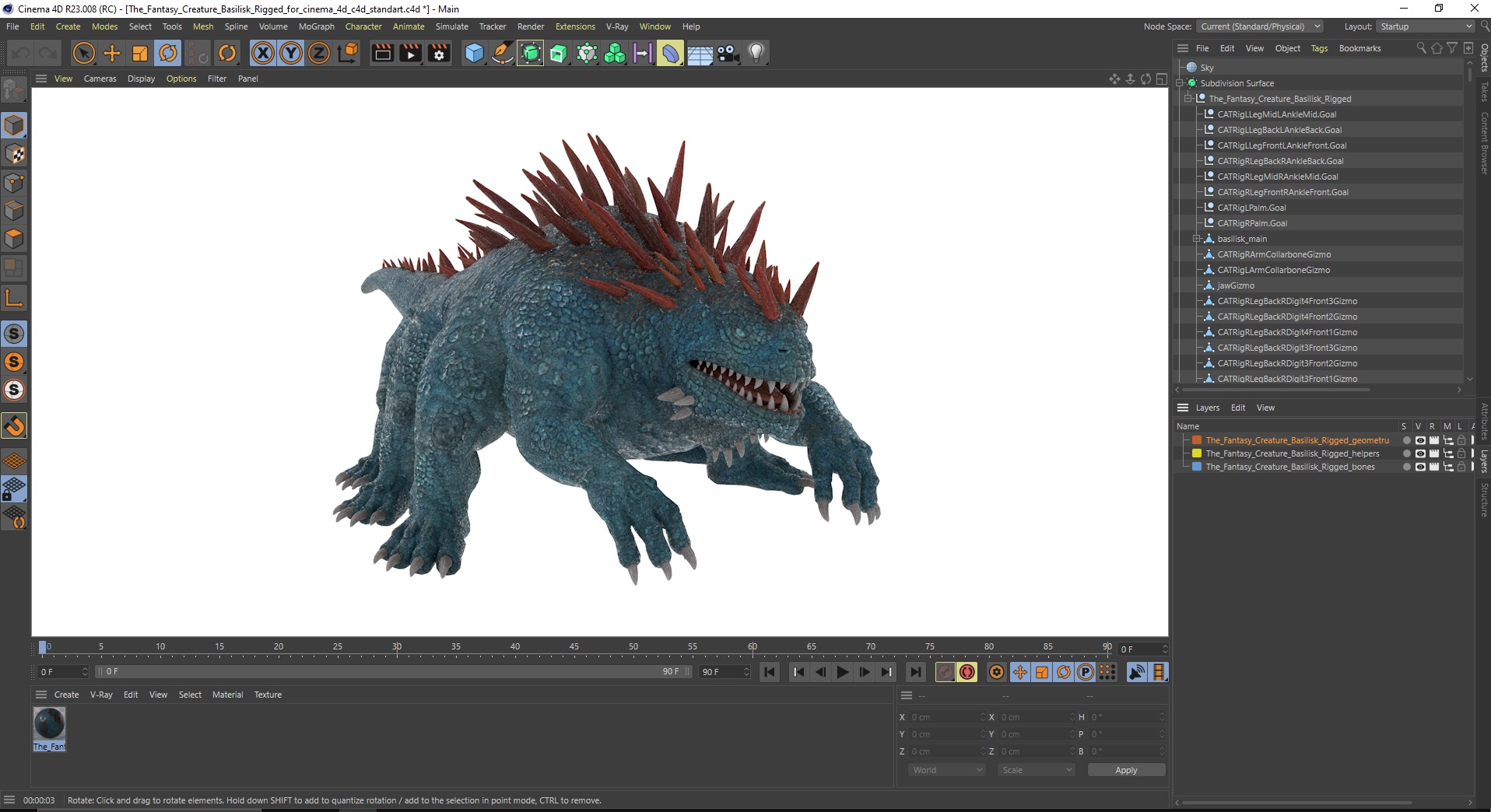1491x812 pixels.
Task: Toggle the Y axis lock
Action: tap(291, 53)
